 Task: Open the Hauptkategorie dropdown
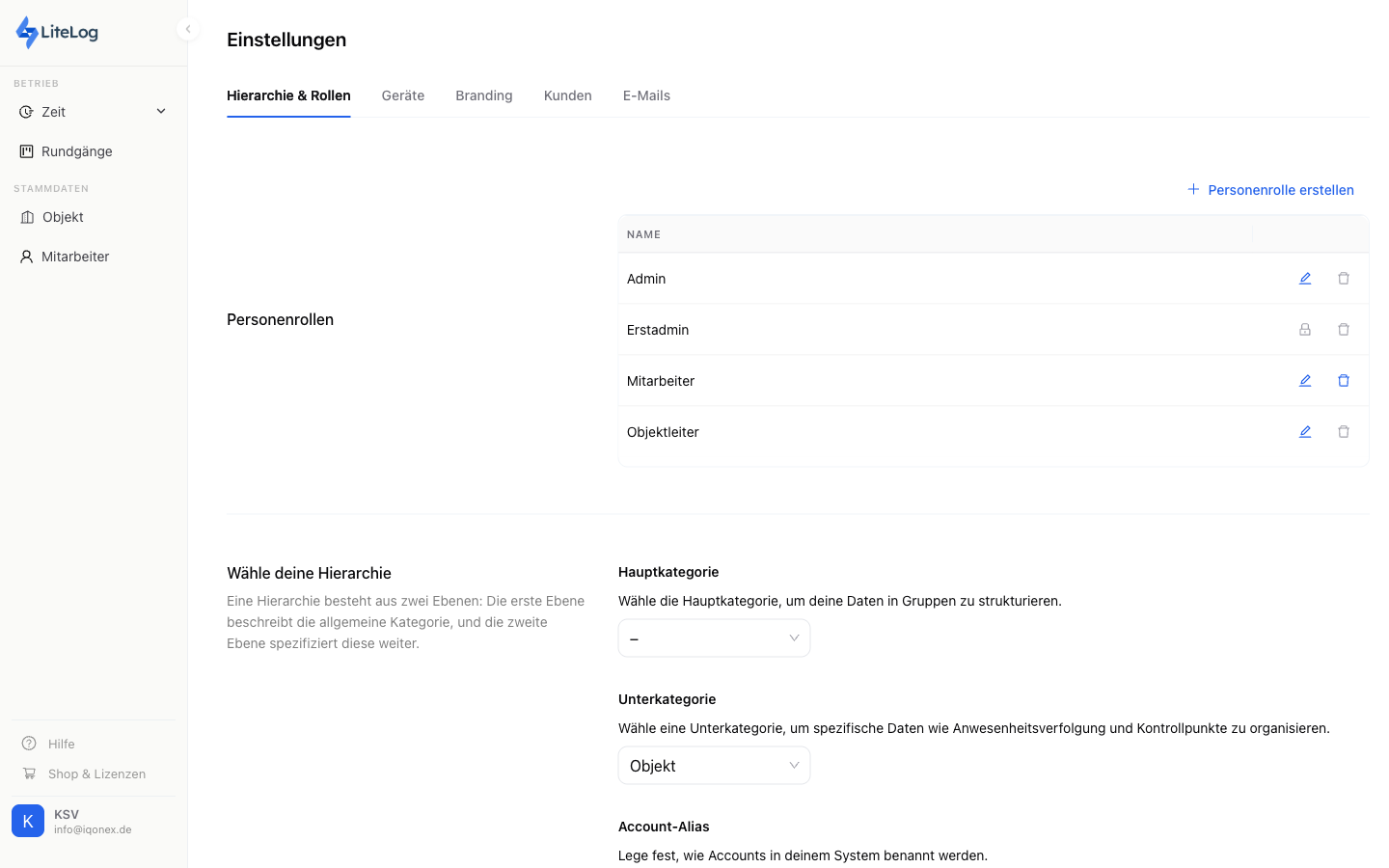[714, 638]
